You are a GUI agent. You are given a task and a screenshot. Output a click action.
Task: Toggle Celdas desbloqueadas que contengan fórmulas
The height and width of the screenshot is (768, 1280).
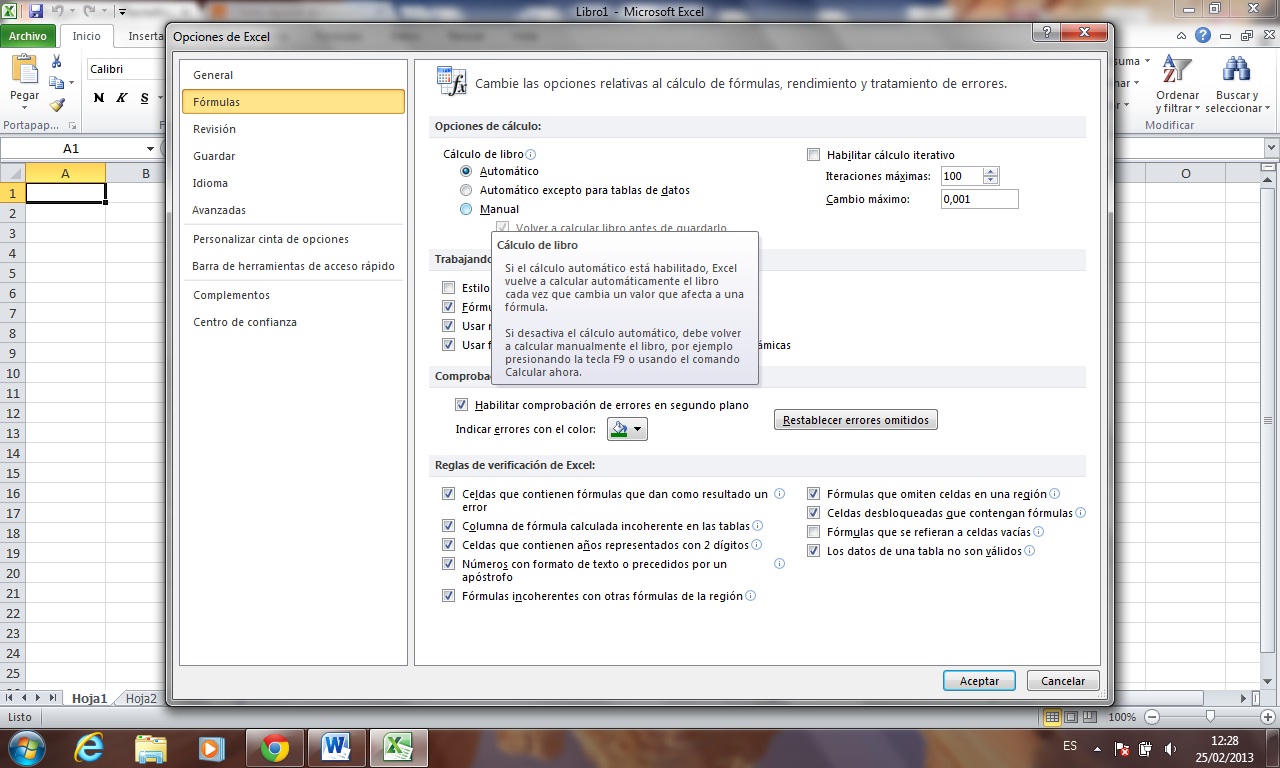[x=813, y=513]
